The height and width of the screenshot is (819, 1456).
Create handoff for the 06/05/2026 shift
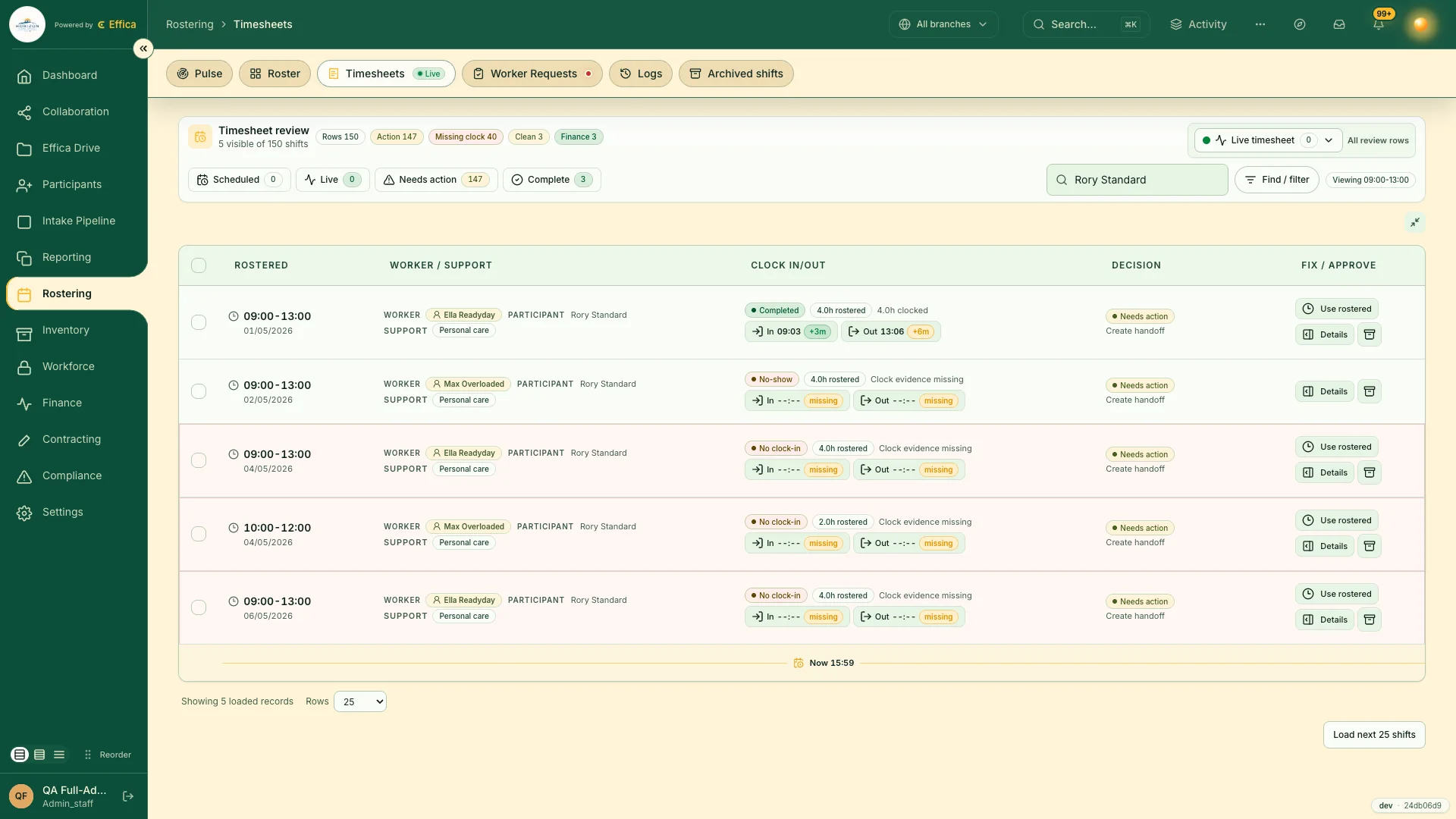coord(1135,616)
